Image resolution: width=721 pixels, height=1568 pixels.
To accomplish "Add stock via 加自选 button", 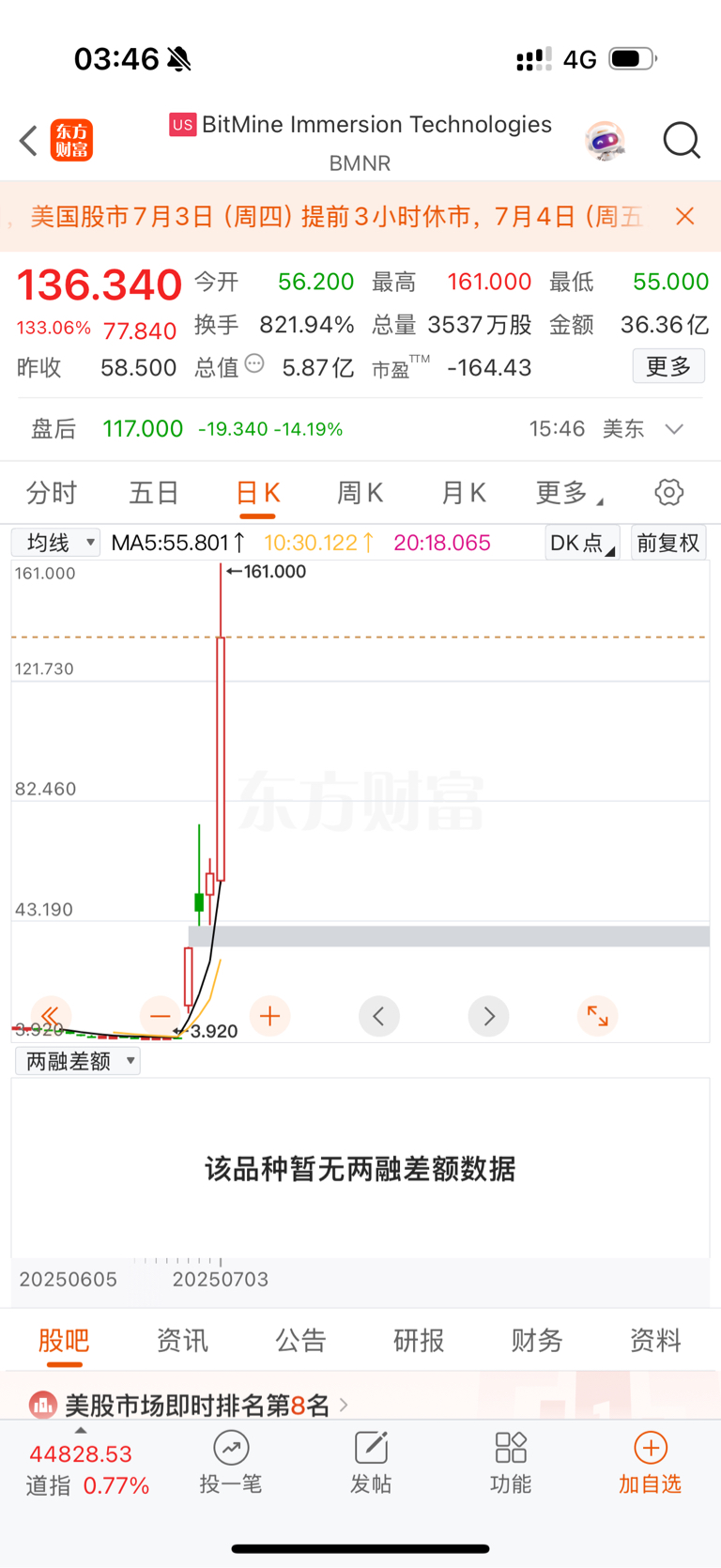I will (x=650, y=1463).
